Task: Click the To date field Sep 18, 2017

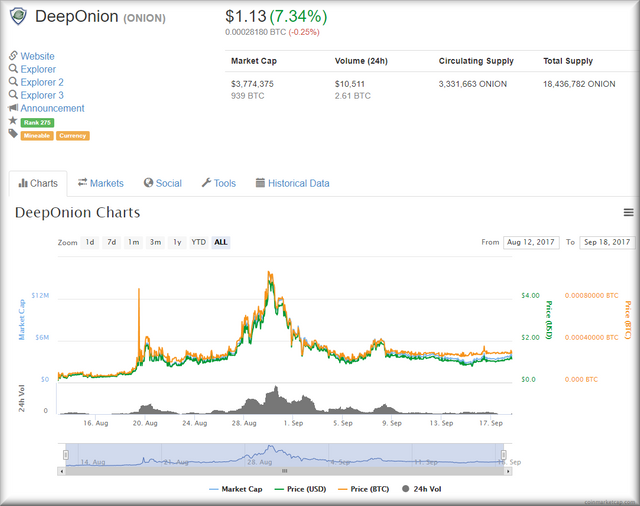Action: pyautogui.click(x=607, y=242)
